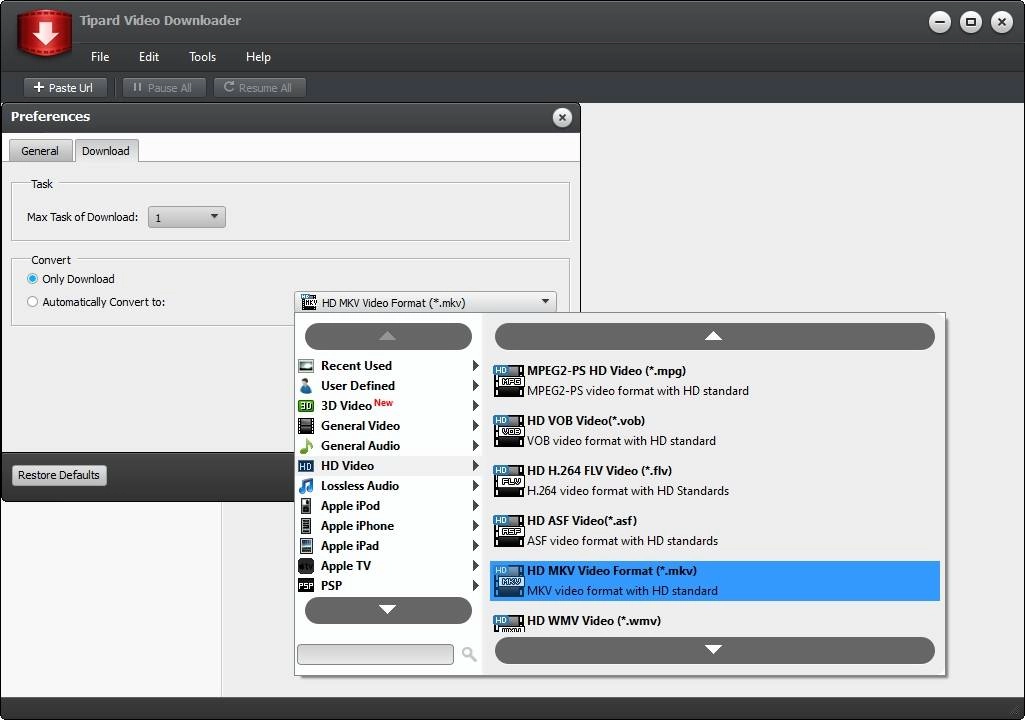Click the Resume All button
Screen dimensions: 1025x720
pyautogui.click(x=260, y=88)
